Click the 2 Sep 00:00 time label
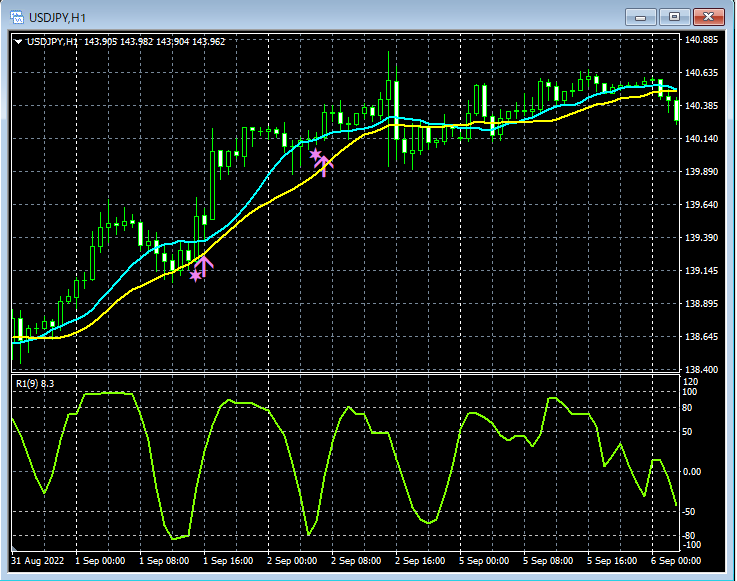Screen dimensions: 737x581 coord(292,561)
